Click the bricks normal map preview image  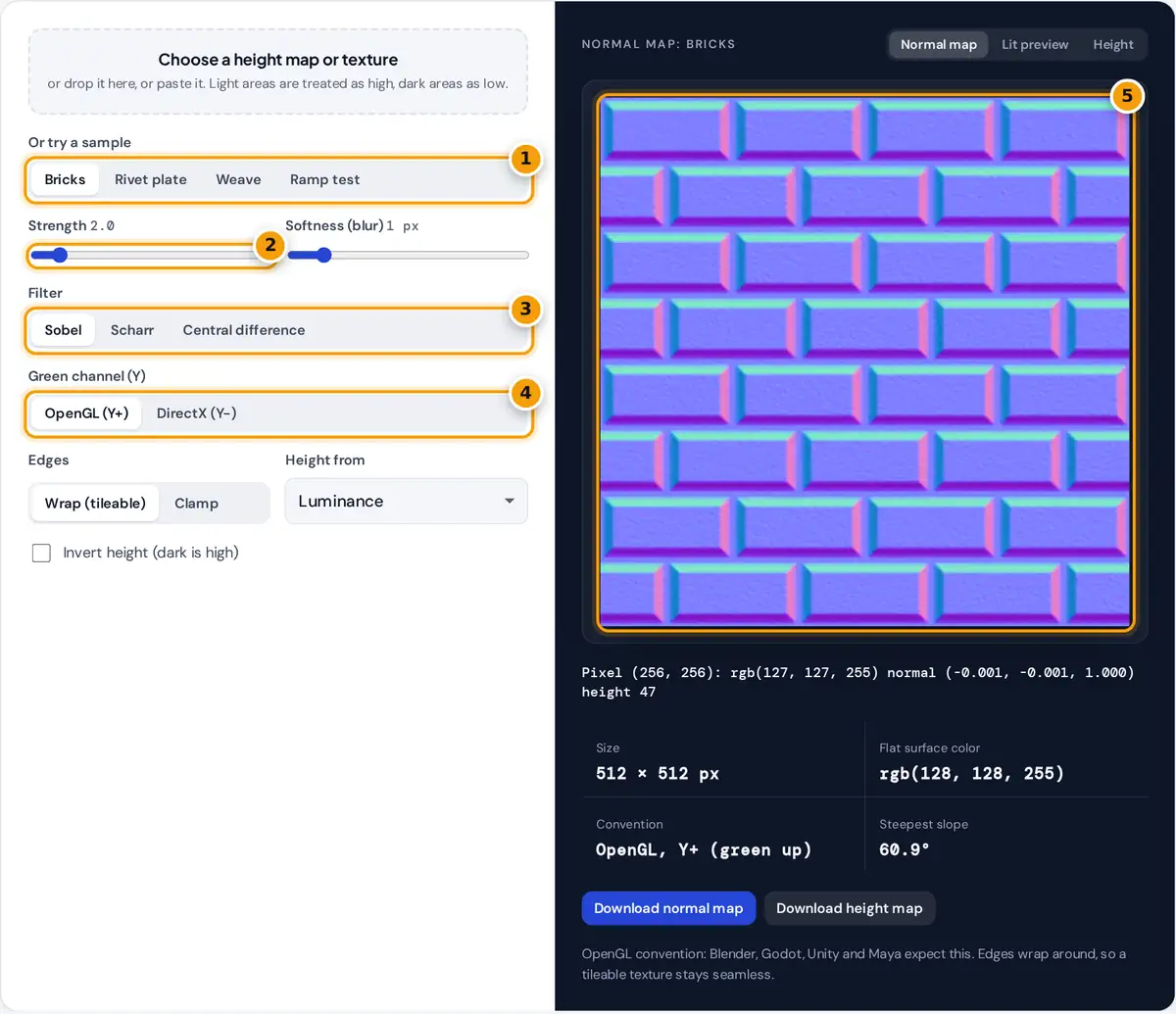pyautogui.click(x=864, y=362)
